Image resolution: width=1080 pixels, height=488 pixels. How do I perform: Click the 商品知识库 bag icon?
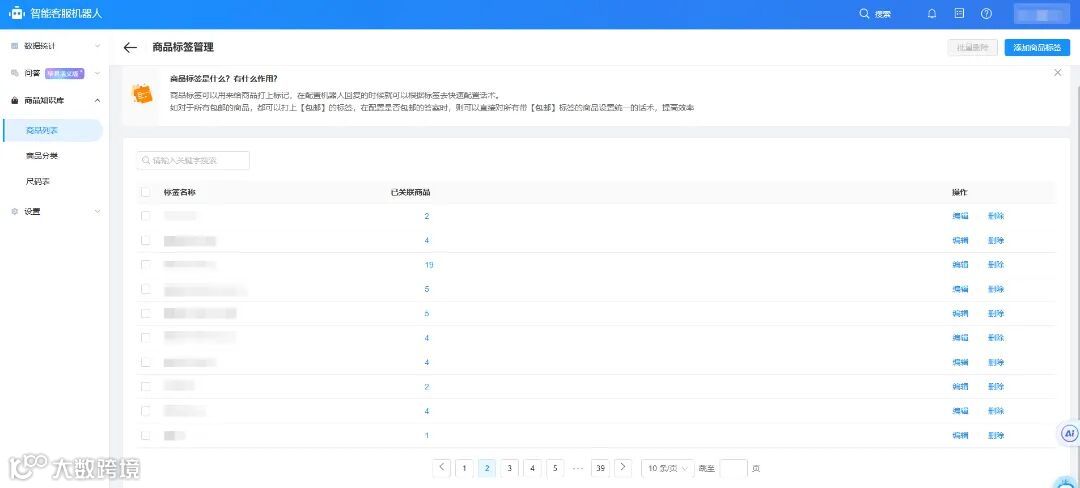(14, 100)
